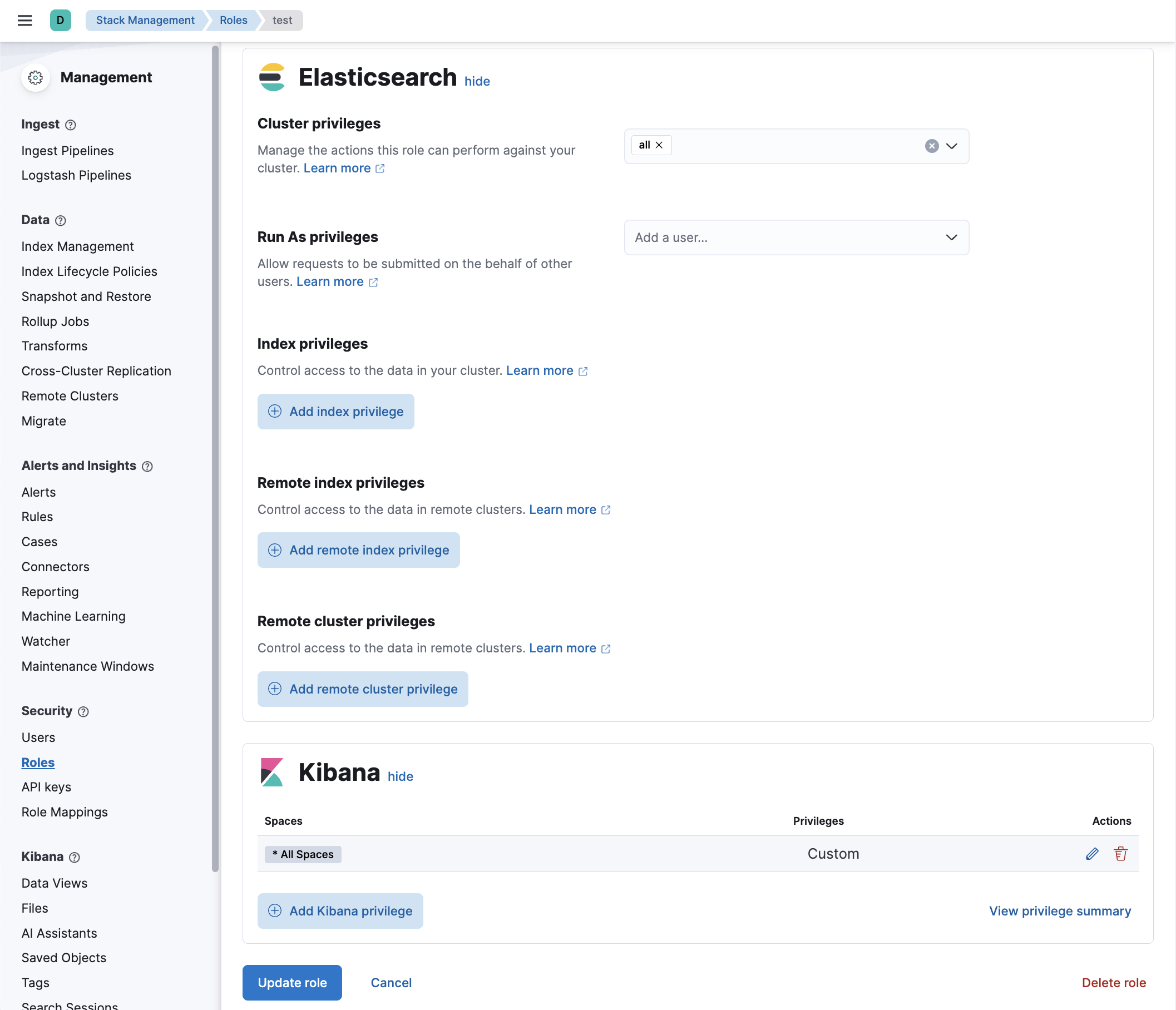Screen dimensions: 1176x1010
Task: Delete this role
Action: click(x=1114, y=983)
